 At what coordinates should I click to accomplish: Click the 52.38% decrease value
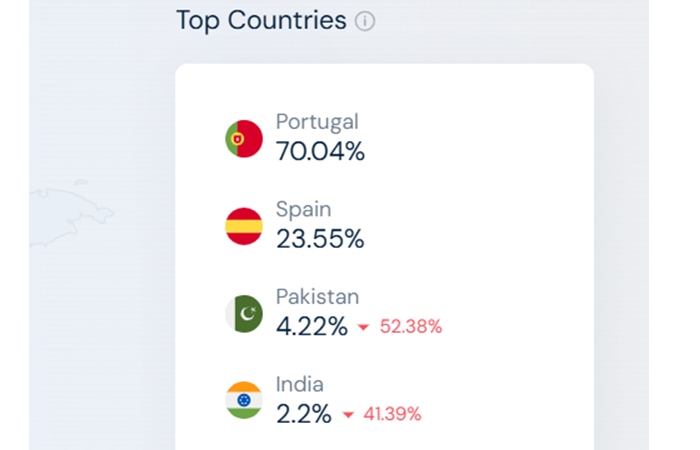point(411,326)
